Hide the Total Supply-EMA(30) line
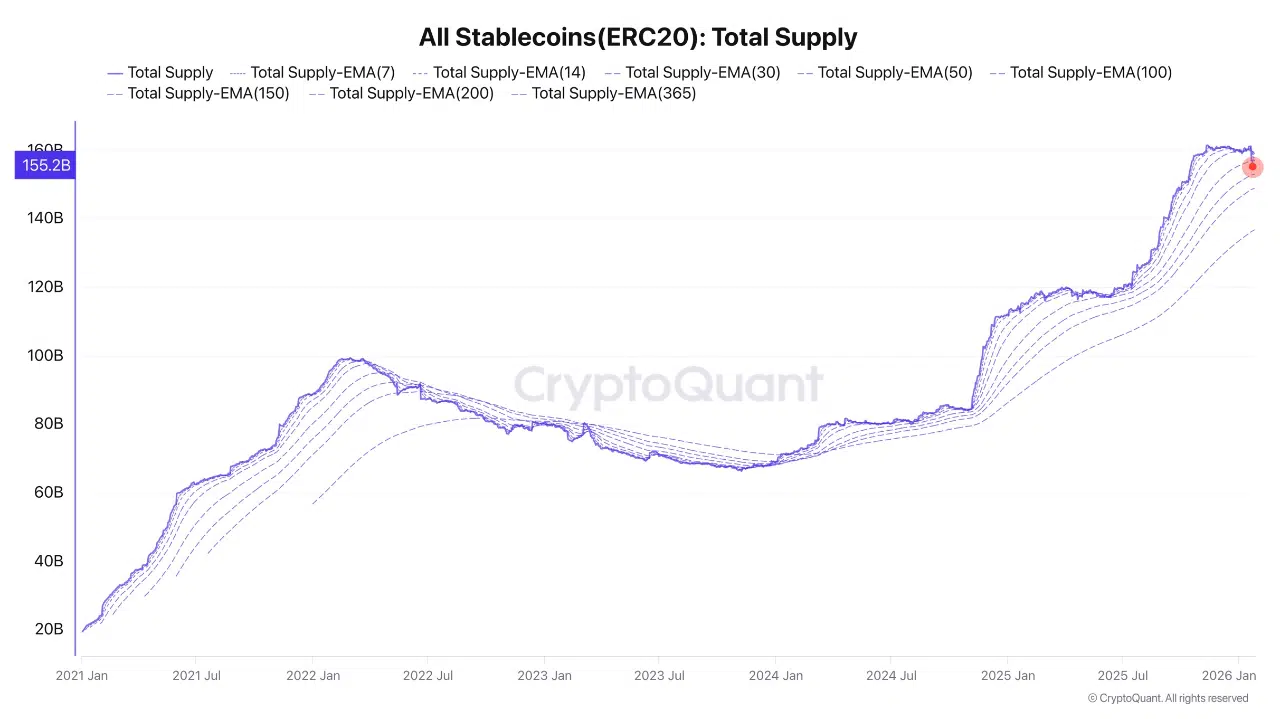Image resolution: width=1280 pixels, height=719 pixels. (x=692, y=72)
